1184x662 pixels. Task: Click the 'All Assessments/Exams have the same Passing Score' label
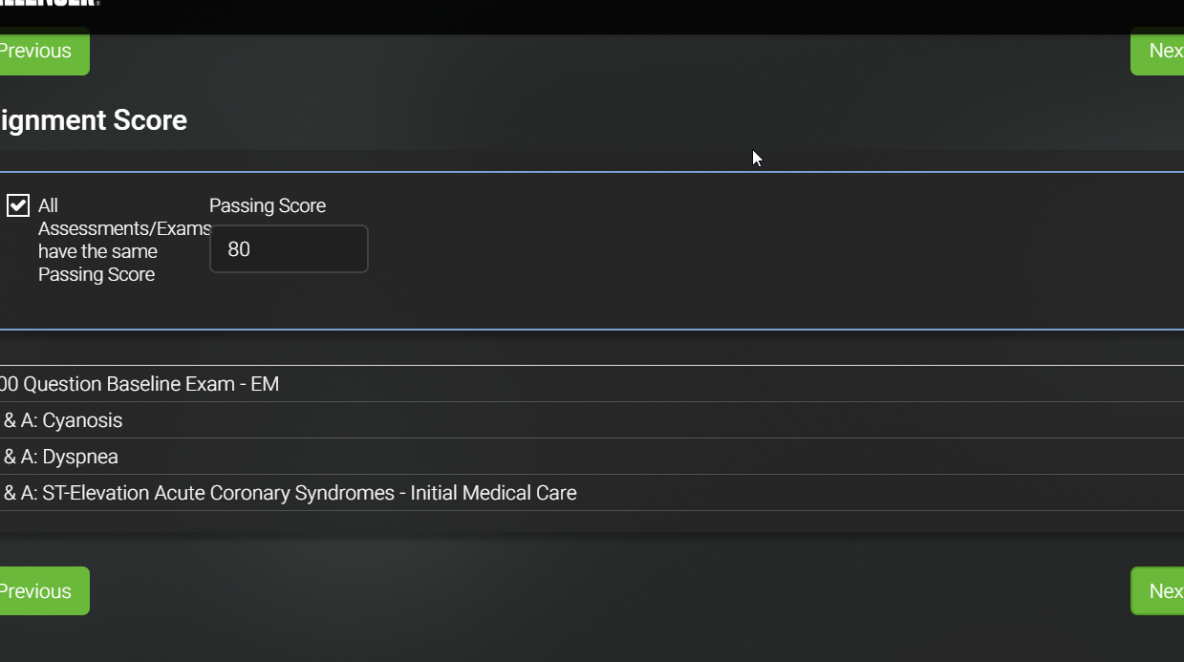coord(125,240)
